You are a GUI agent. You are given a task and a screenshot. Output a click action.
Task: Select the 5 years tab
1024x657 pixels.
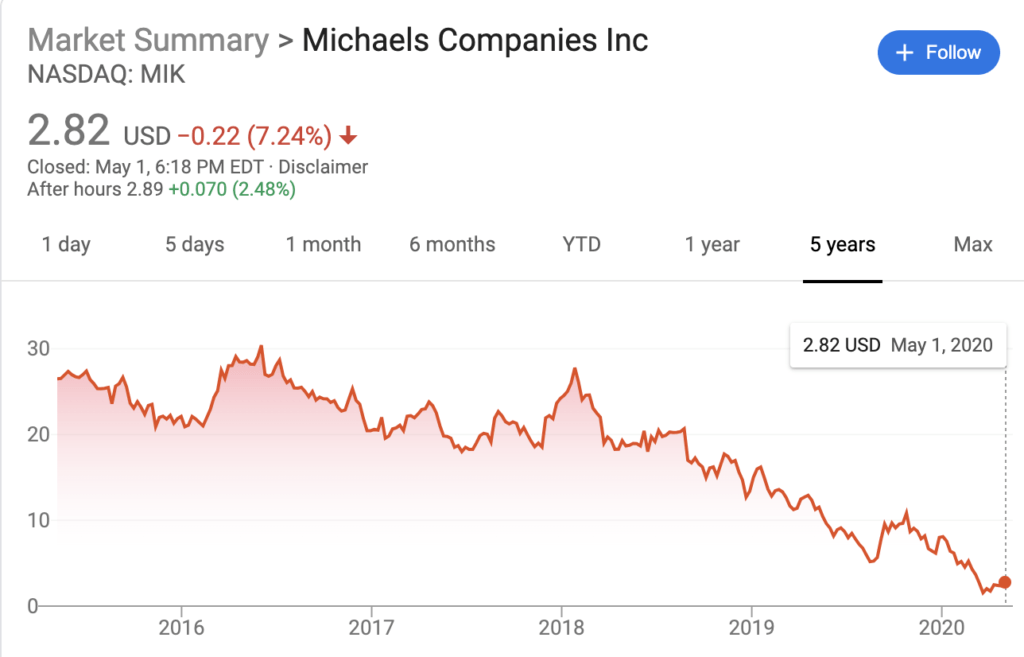[842, 244]
